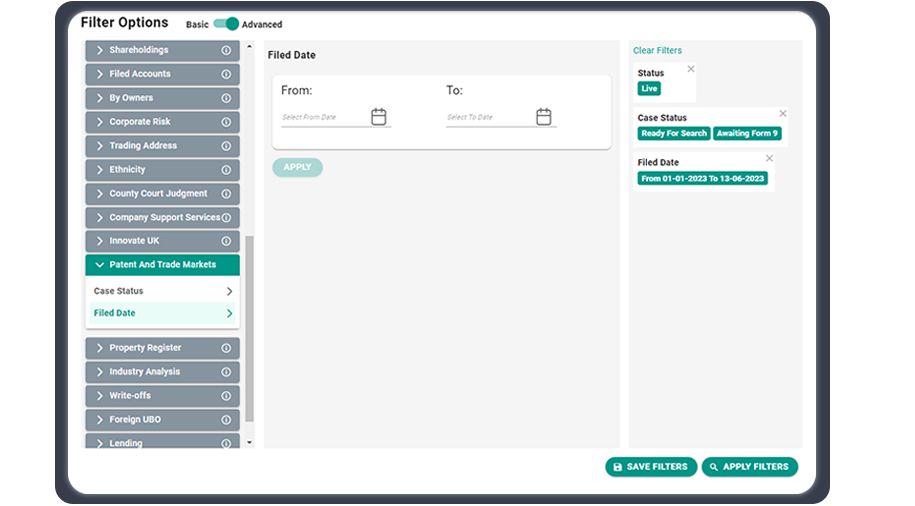
Task: Click the Apply Filters button
Action: tap(749, 467)
